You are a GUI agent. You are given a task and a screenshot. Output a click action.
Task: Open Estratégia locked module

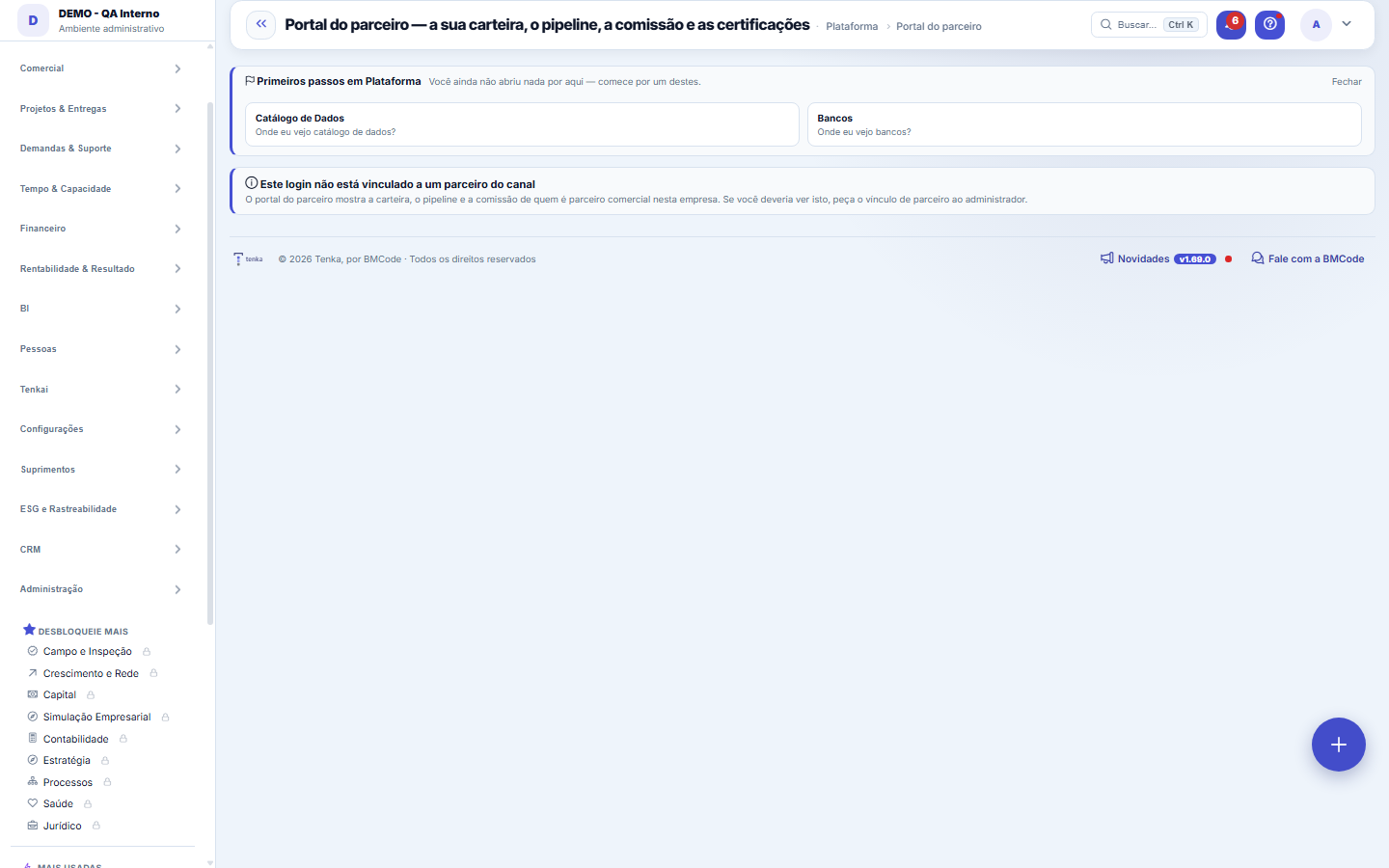(x=68, y=760)
